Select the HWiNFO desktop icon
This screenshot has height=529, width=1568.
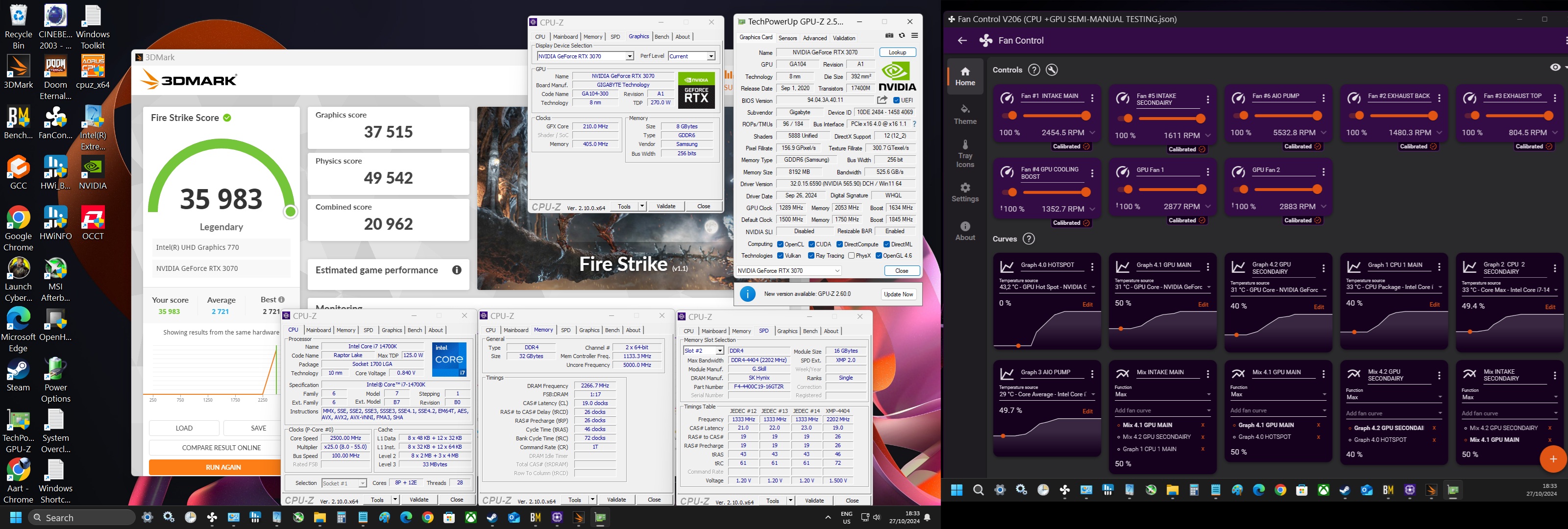point(55,222)
